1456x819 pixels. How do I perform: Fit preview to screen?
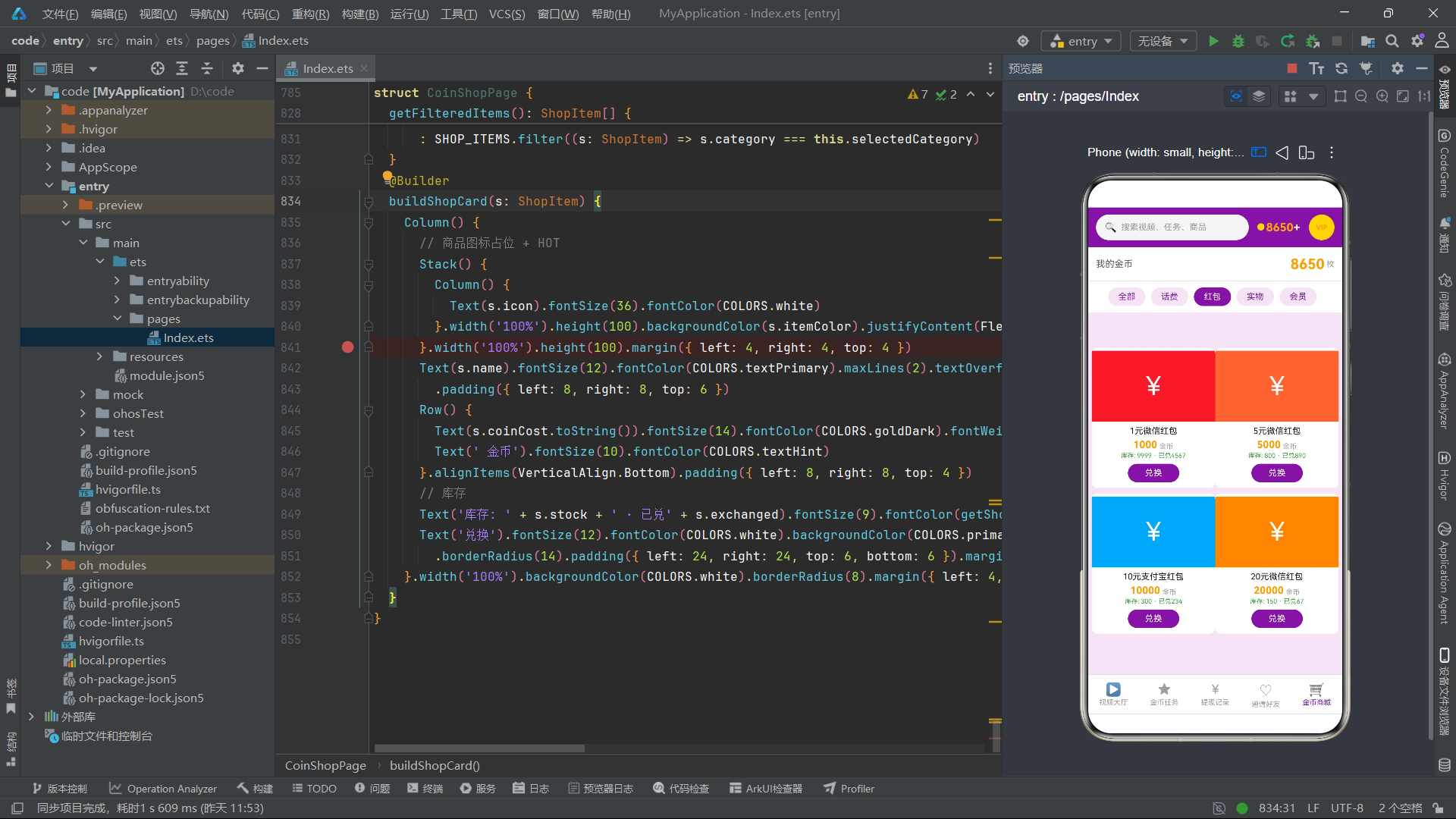1403,96
